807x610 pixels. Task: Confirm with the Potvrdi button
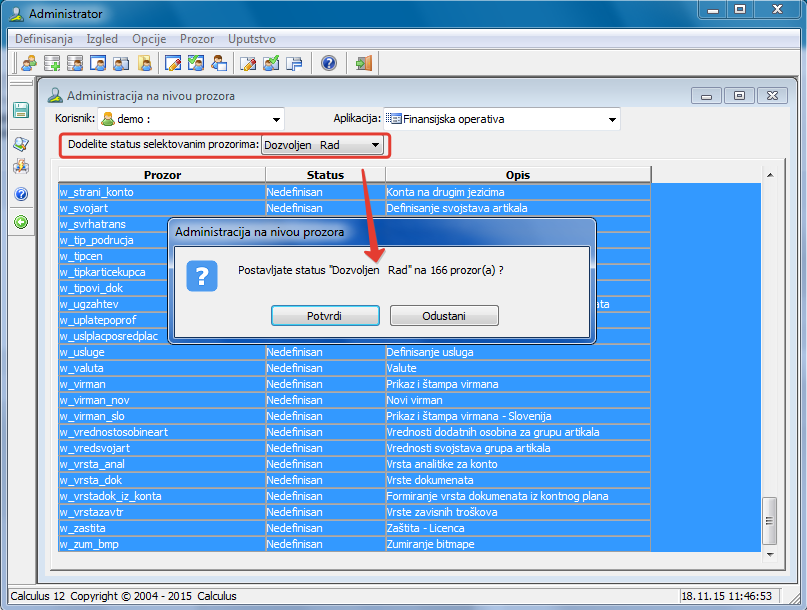click(x=325, y=316)
